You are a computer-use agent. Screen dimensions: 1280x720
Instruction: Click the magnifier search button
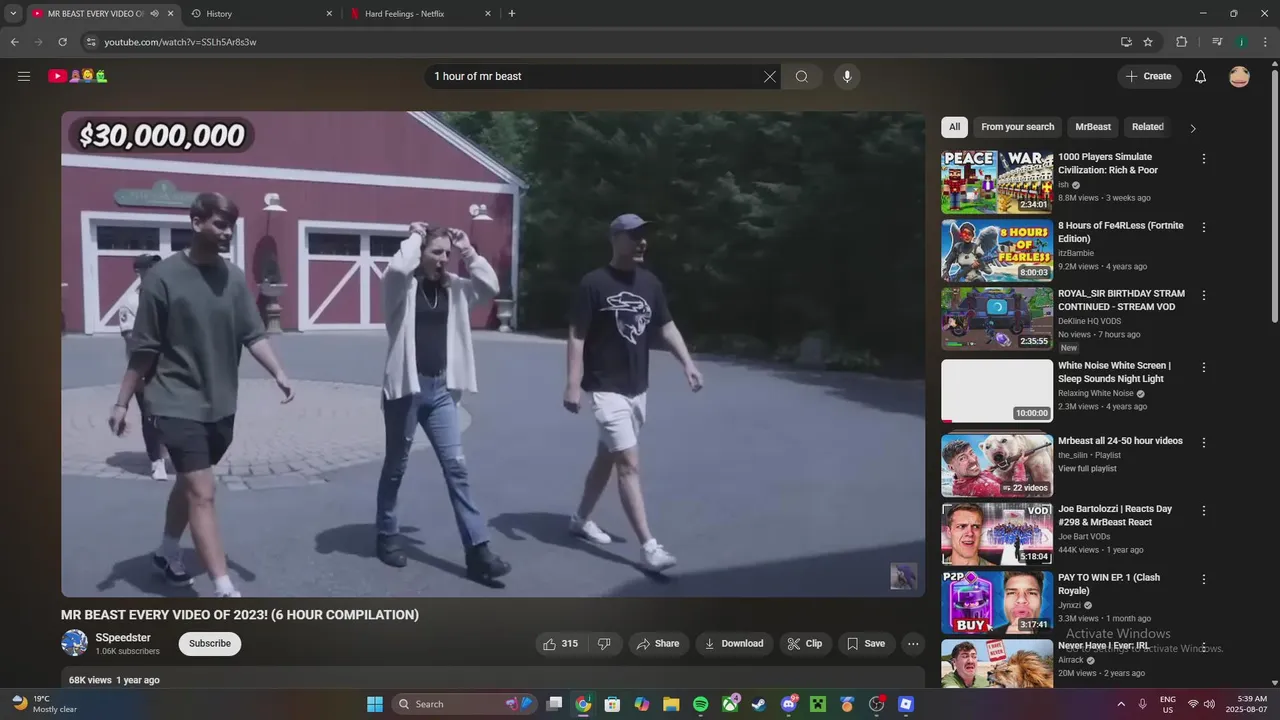(x=802, y=76)
